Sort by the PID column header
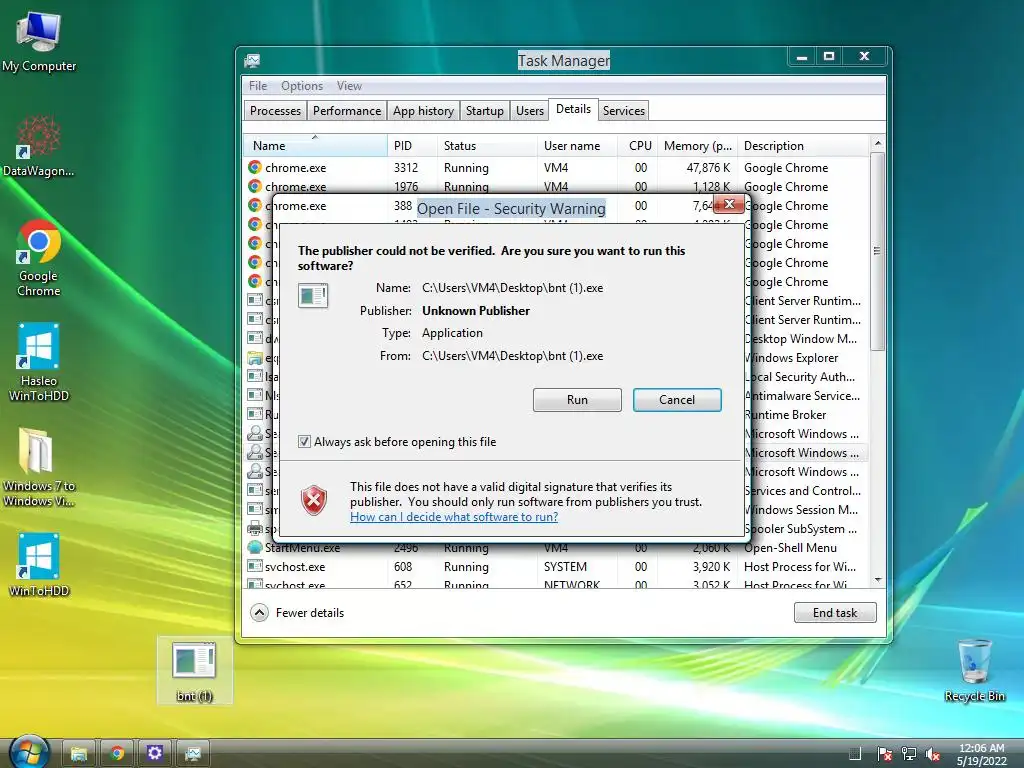 click(x=412, y=146)
